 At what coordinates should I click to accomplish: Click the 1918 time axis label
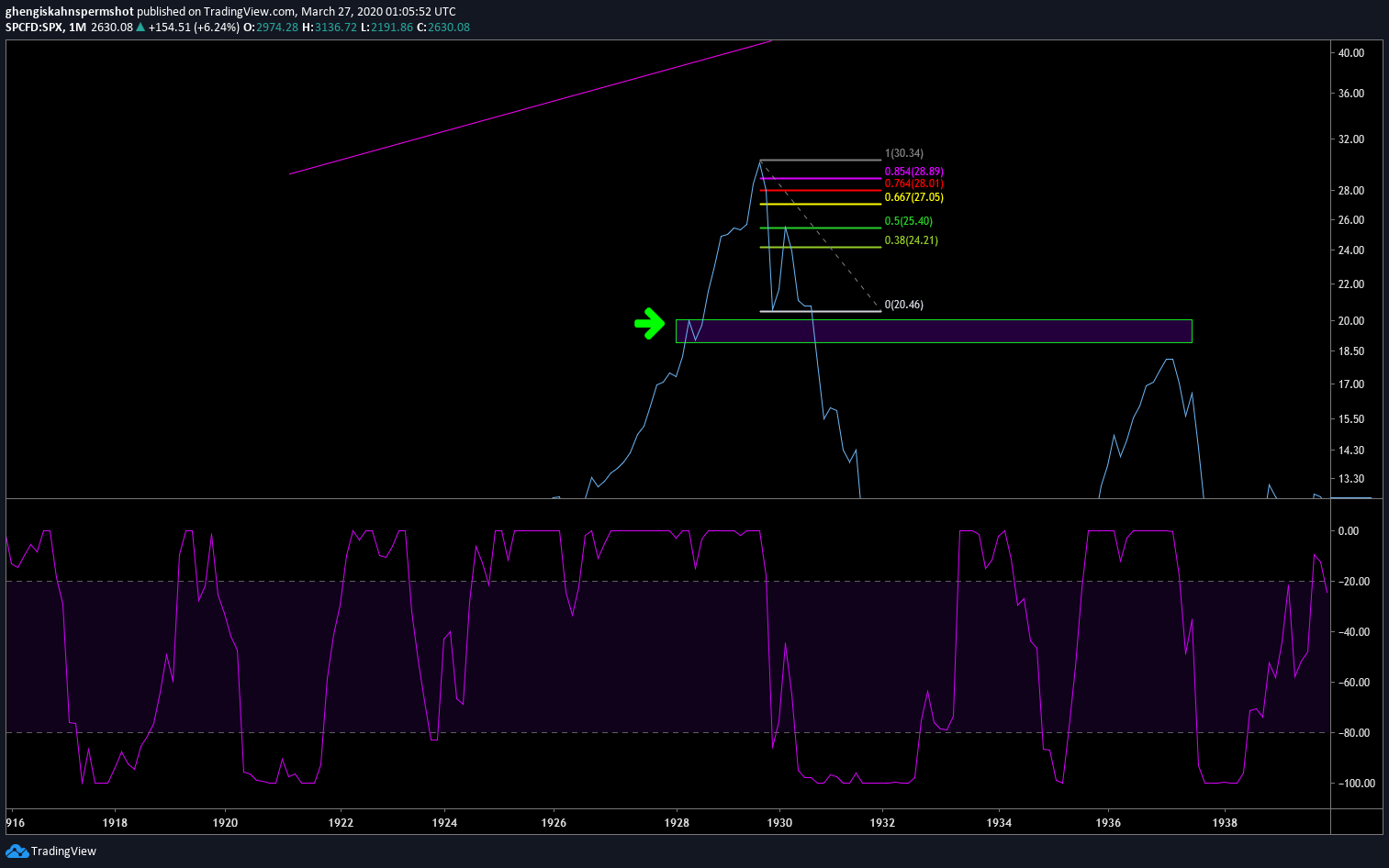coord(115,823)
